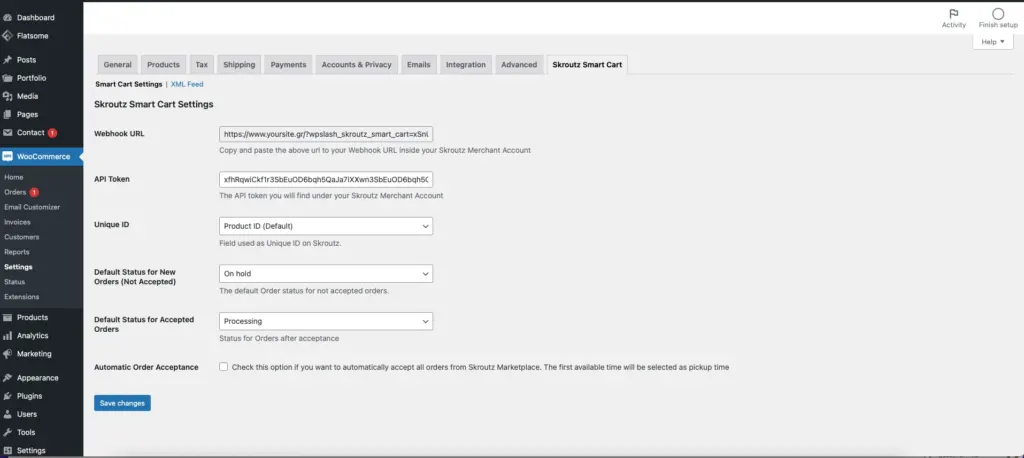The image size is (1024, 458).
Task: Click the Plugins plug icon
Action: tap(7, 396)
